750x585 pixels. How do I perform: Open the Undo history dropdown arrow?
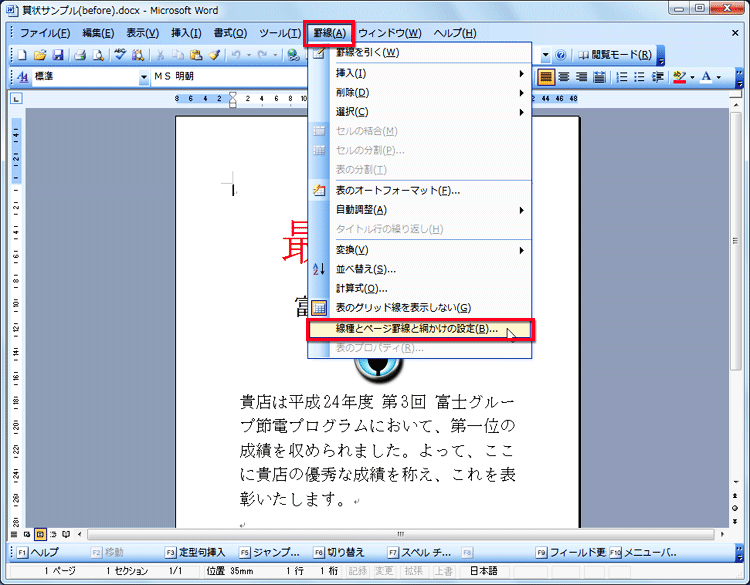click(x=249, y=55)
